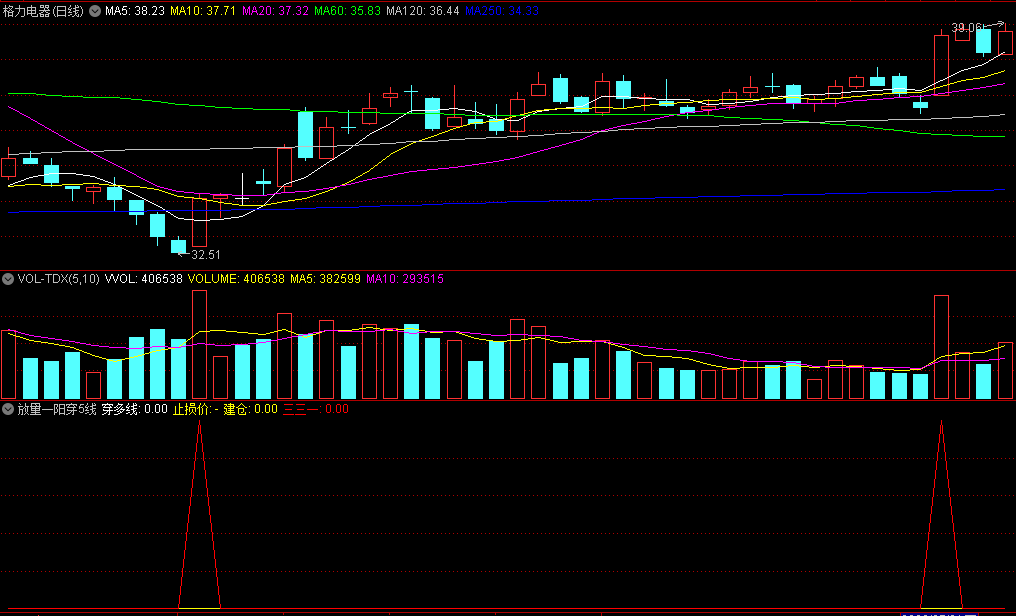The width and height of the screenshot is (1016, 616).
Task: Click the VVOL: 406538 value
Action: [x=144, y=279]
